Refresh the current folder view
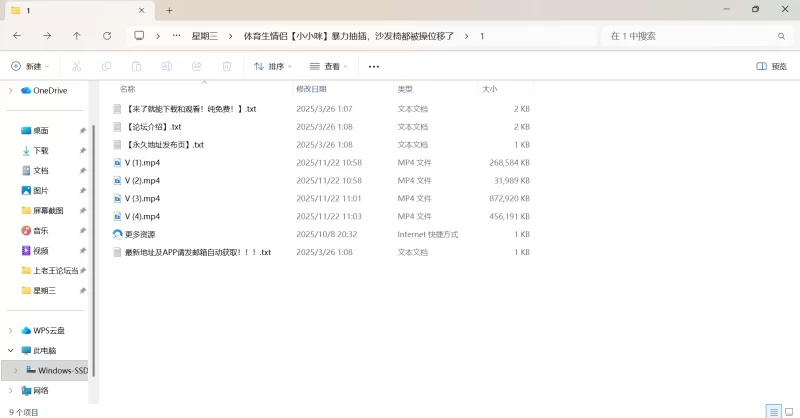This screenshot has width=800, height=418. 107,36
